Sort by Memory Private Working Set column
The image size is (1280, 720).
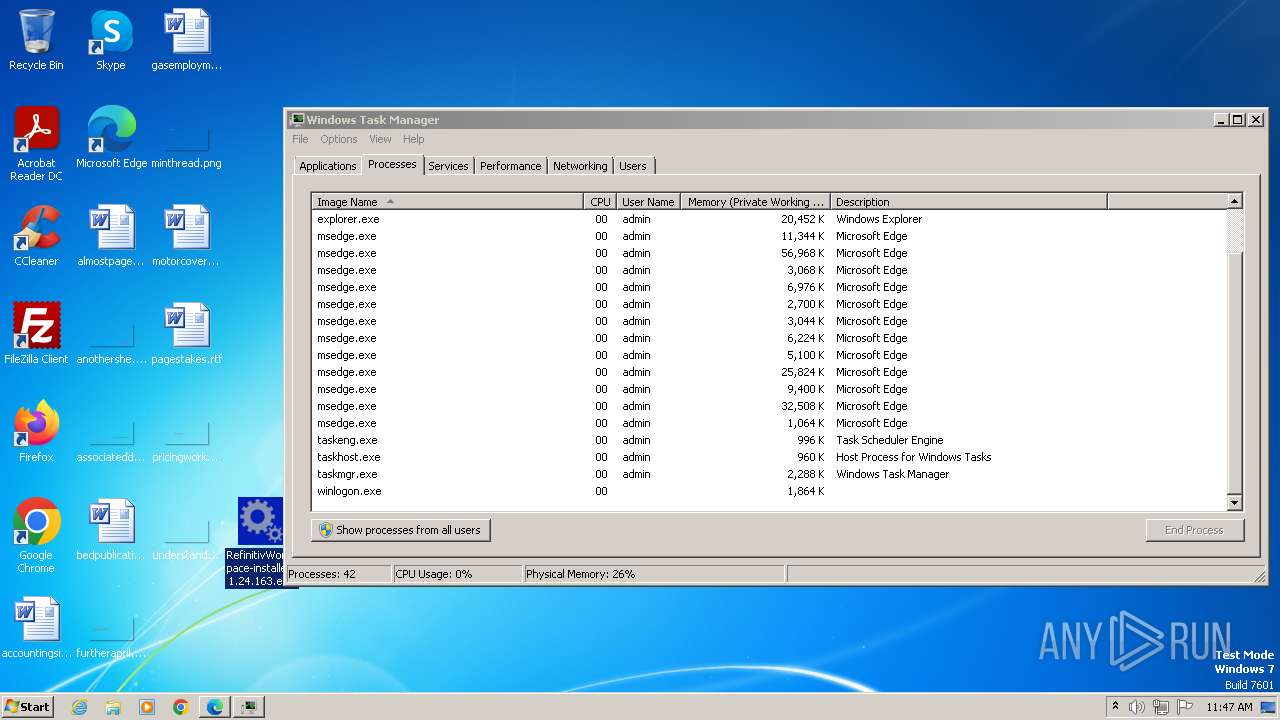755,201
